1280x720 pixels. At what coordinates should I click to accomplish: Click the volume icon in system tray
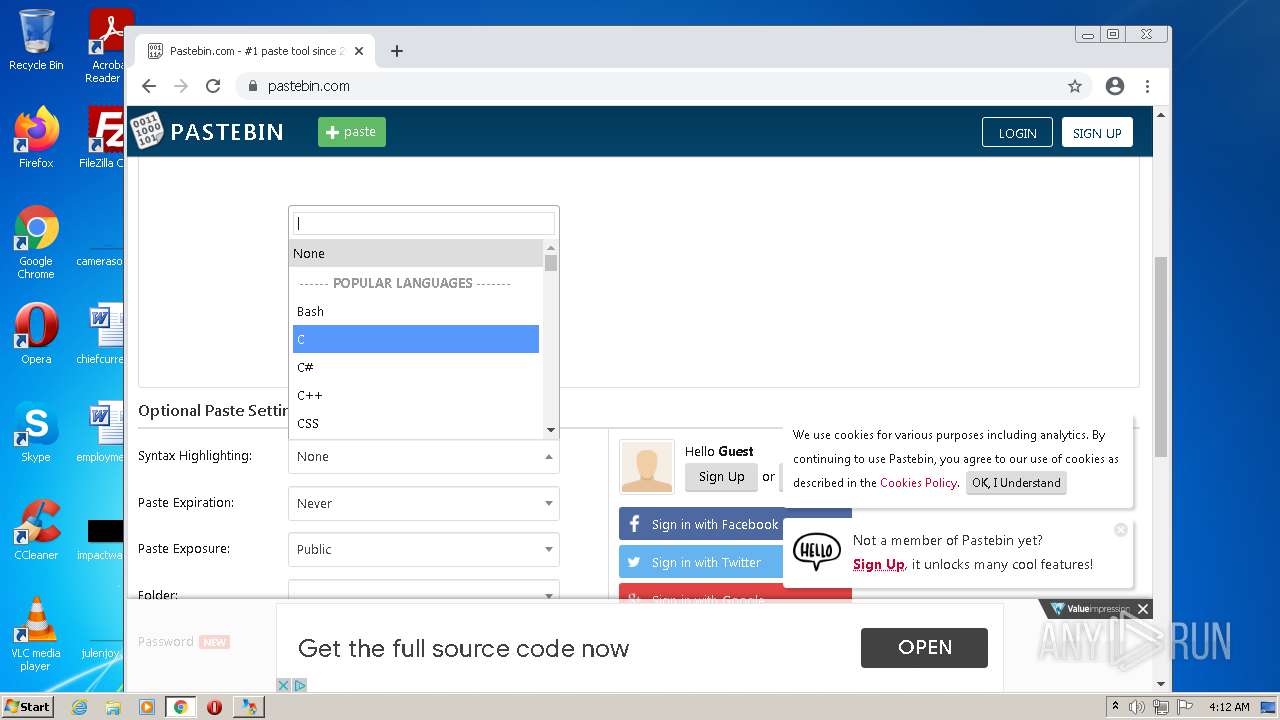tap(1137, 707)
